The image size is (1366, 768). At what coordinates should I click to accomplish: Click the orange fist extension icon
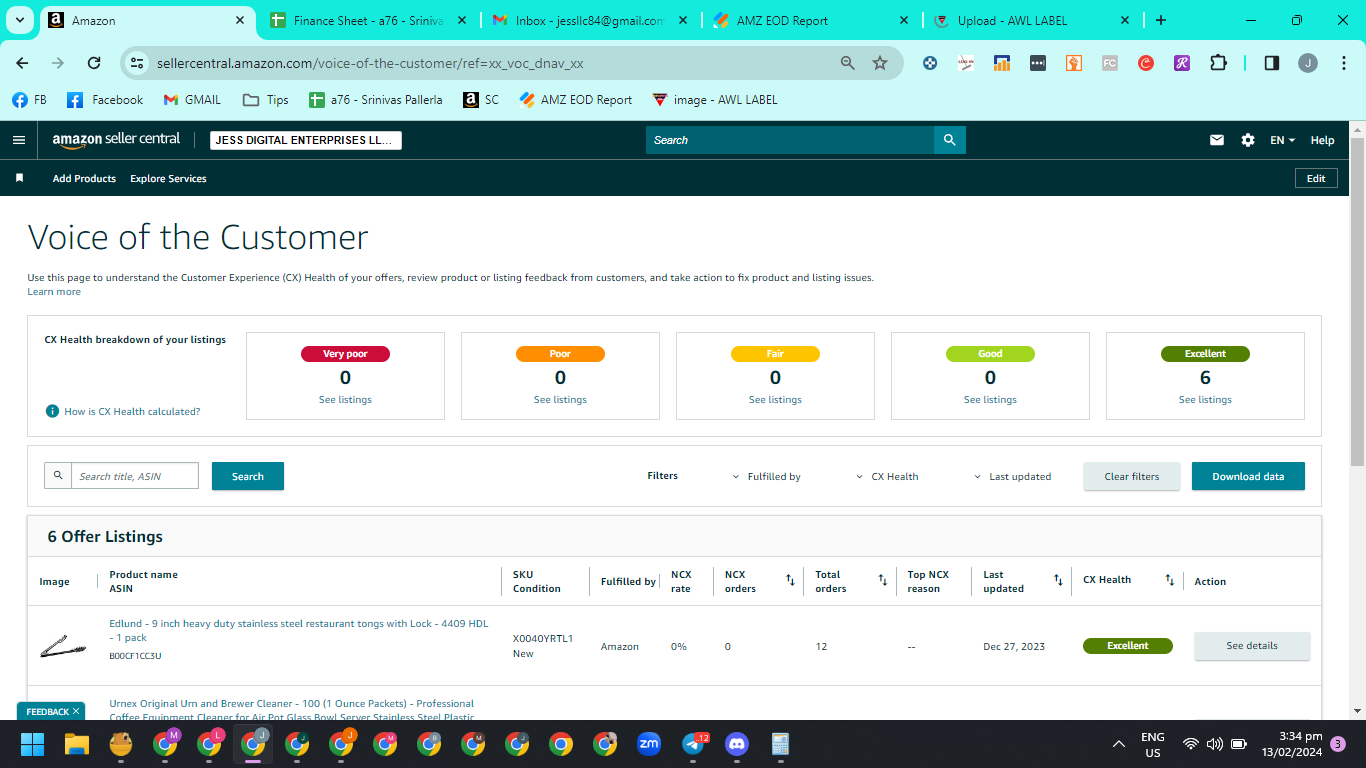pos(1074,63)
